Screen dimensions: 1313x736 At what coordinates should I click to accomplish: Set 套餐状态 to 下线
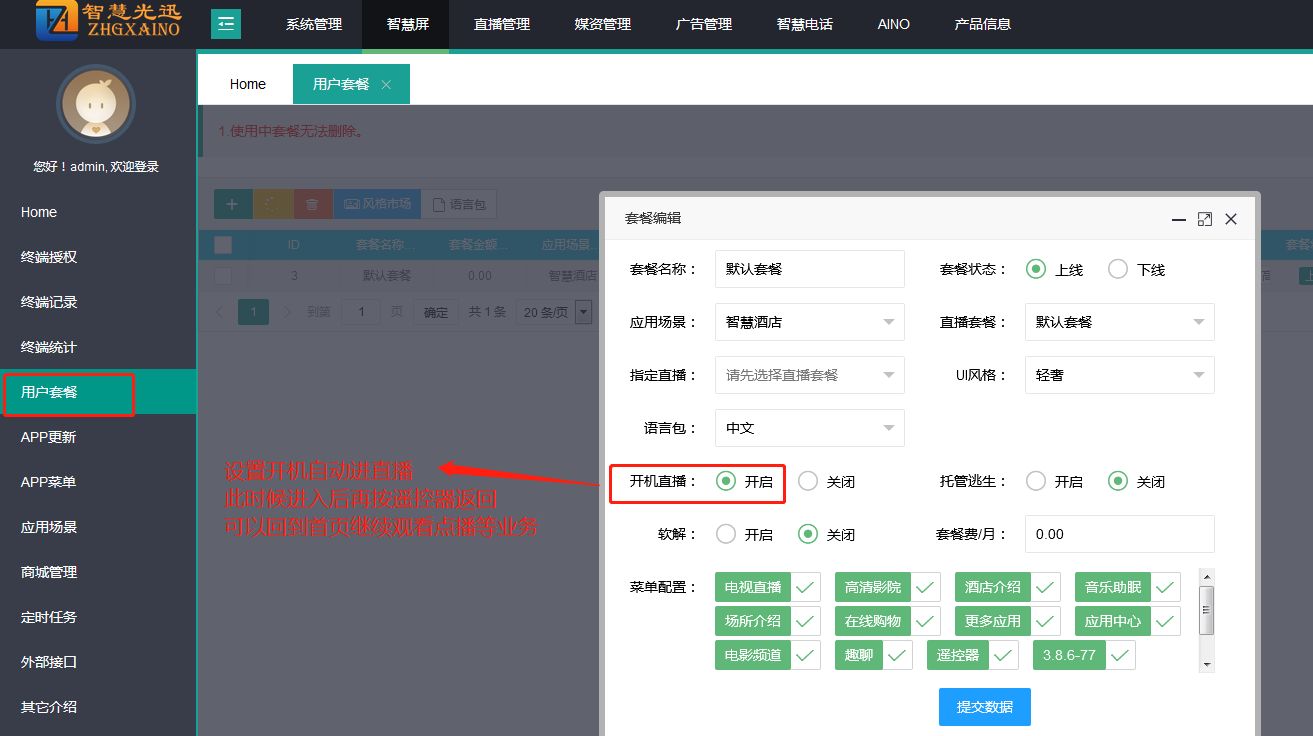[1118, 270]
